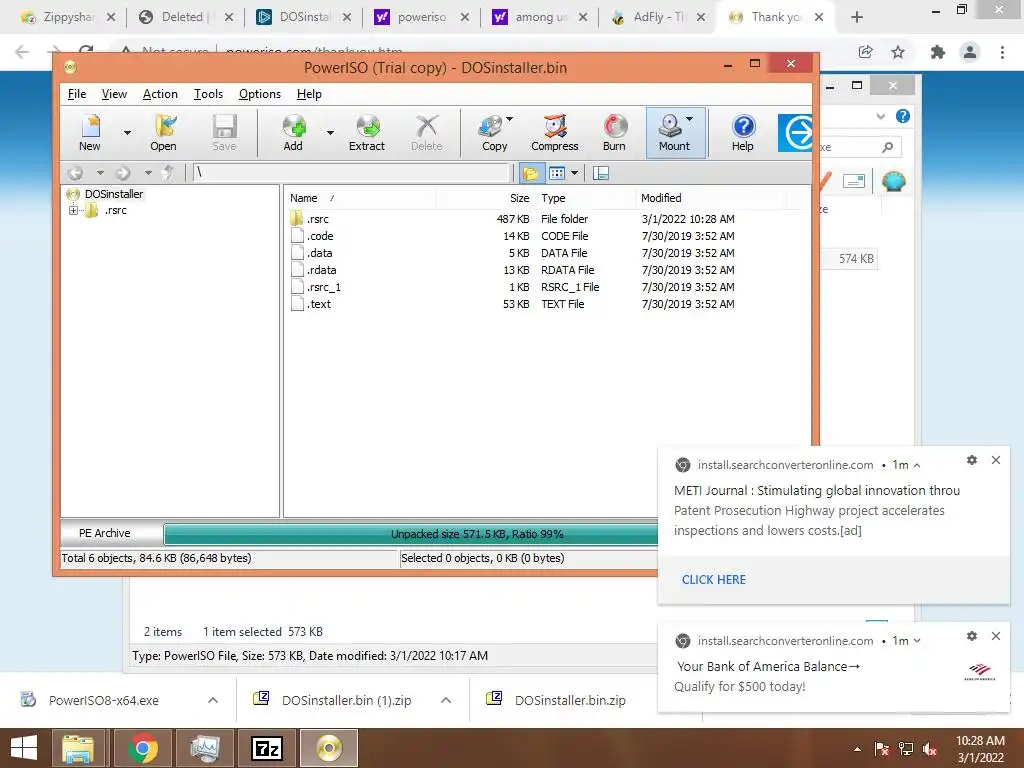The width and height of the screenshot is (1024, 768).
Task: Click the unpacked size ratio progress bar
Action: [x=411, y=534]
